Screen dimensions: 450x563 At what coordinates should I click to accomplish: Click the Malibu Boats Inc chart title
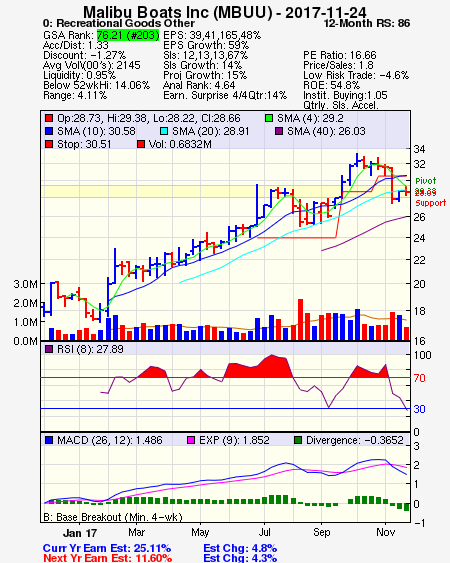coord(225,12)
